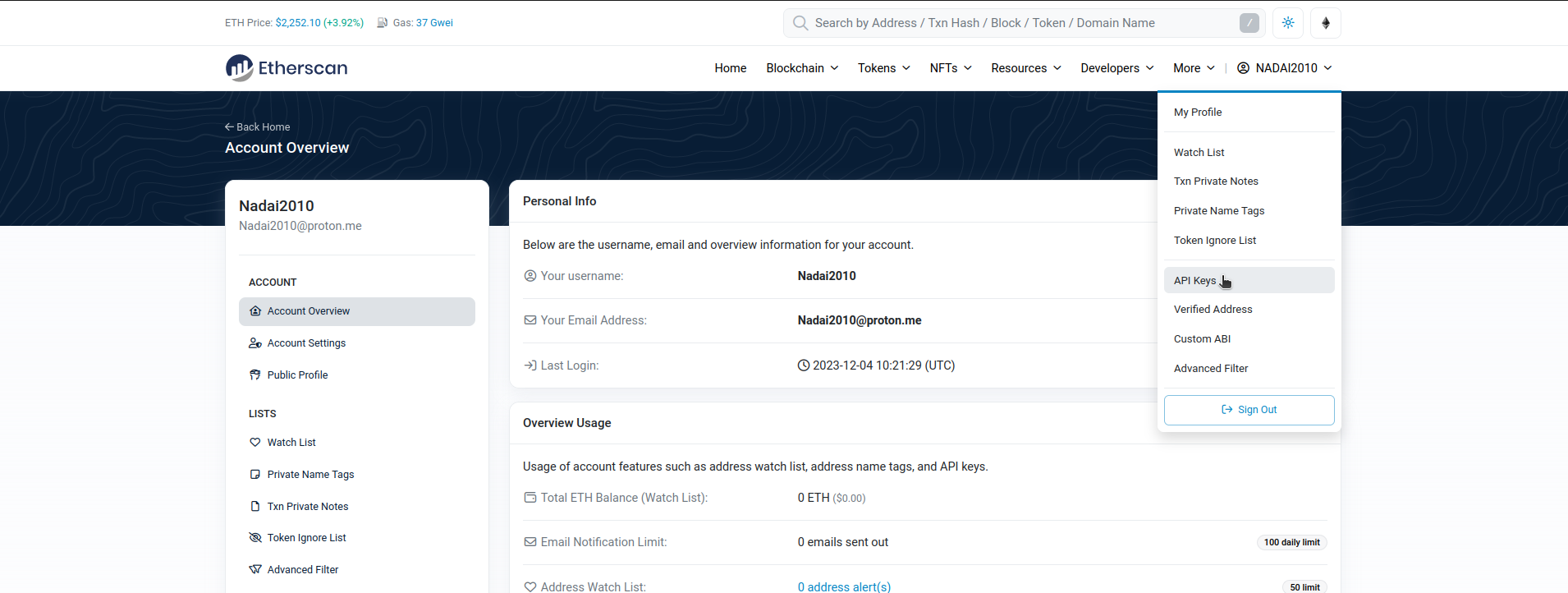This screenshot has height=593, width=1568.
Task: Click the 37 Gwei gas link
Action: click(434, 23)
